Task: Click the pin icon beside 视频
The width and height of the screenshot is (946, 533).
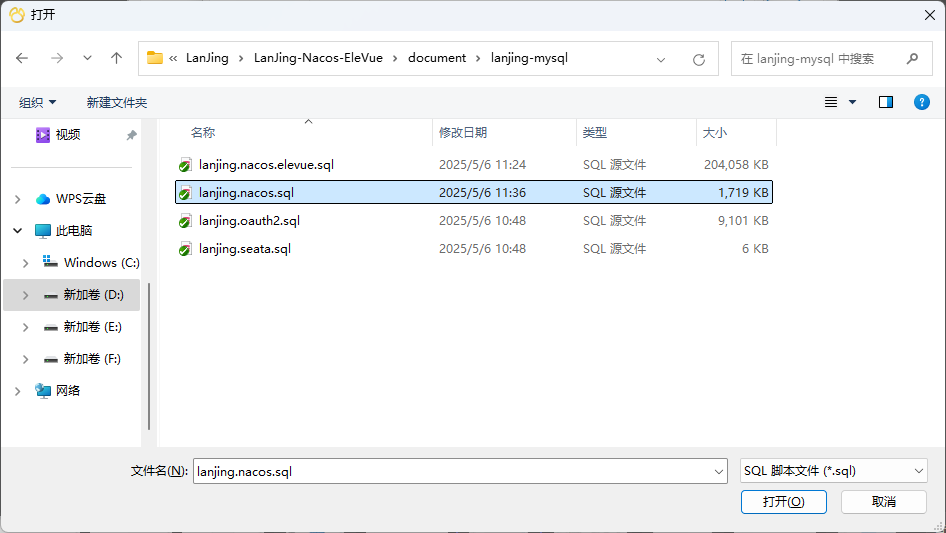Action: tap(132, 135)
